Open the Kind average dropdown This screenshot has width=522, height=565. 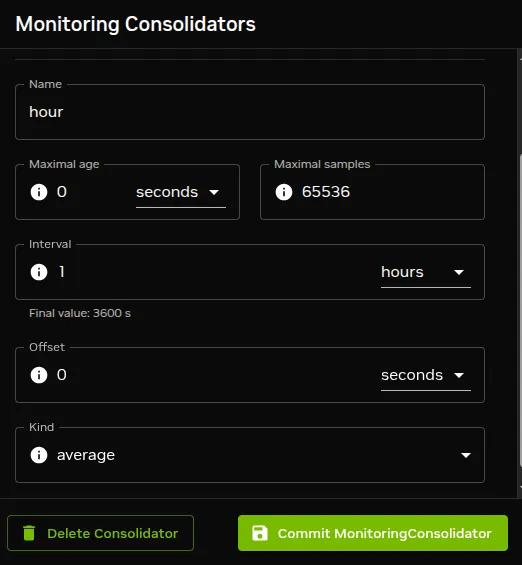(x=250, y=455)
